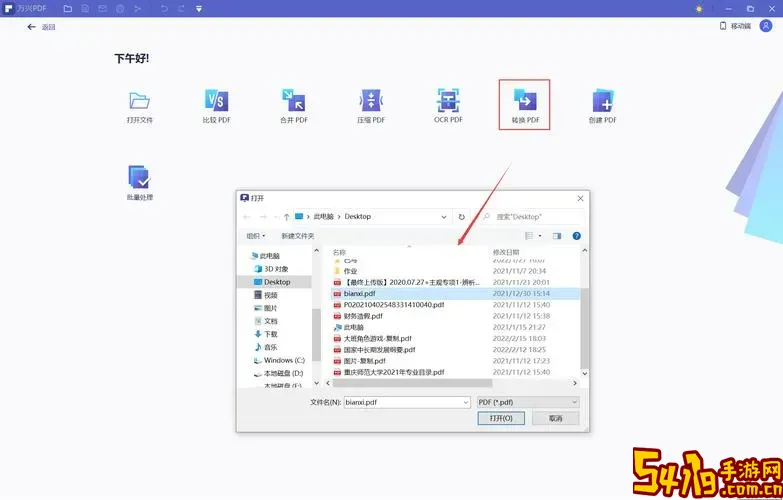The image size is (783, 500).
Task: Click the 新建文件夹 button
Action: point(298,236)
